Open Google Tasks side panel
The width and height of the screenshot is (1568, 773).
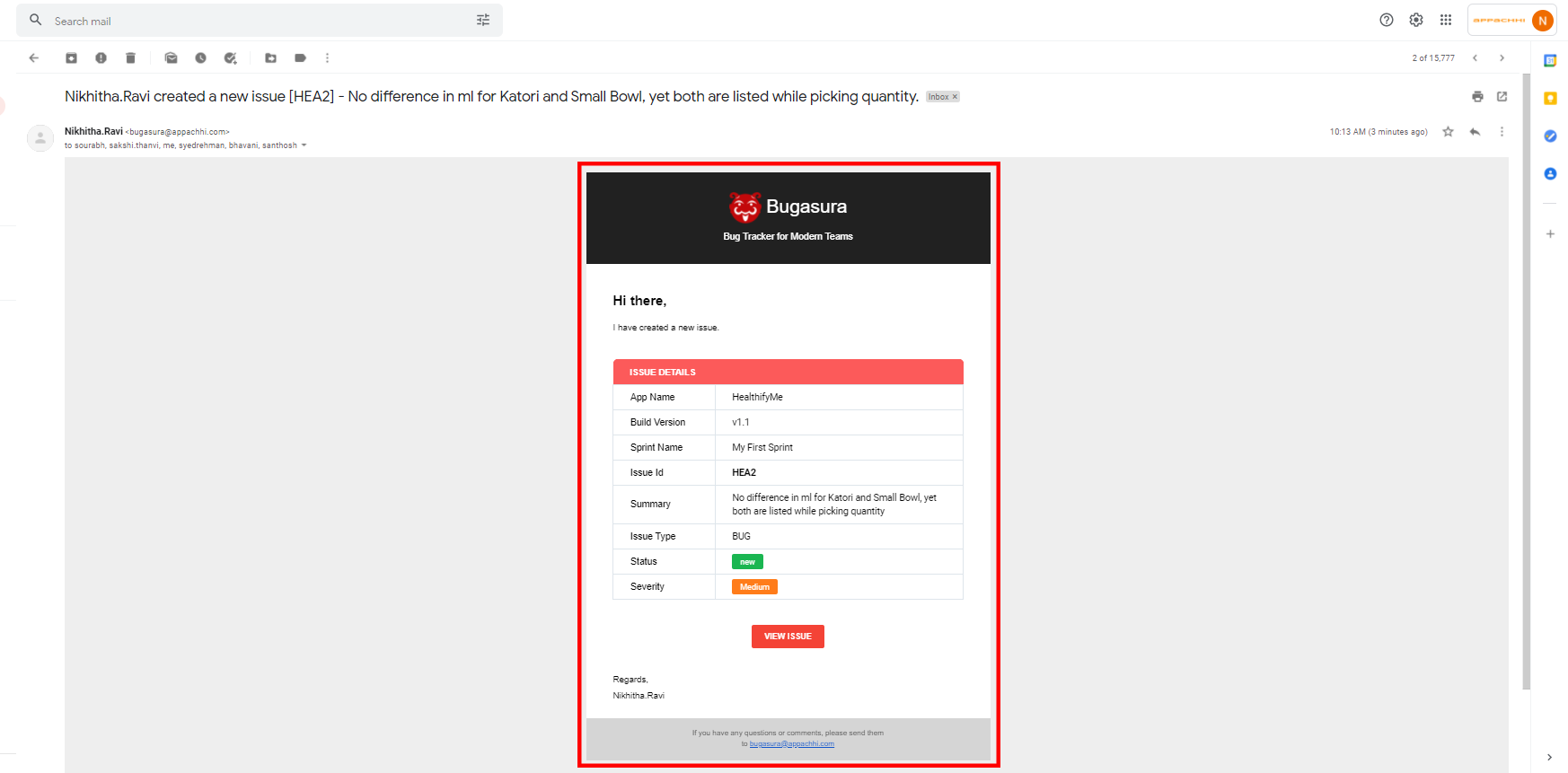(1550, 136)
